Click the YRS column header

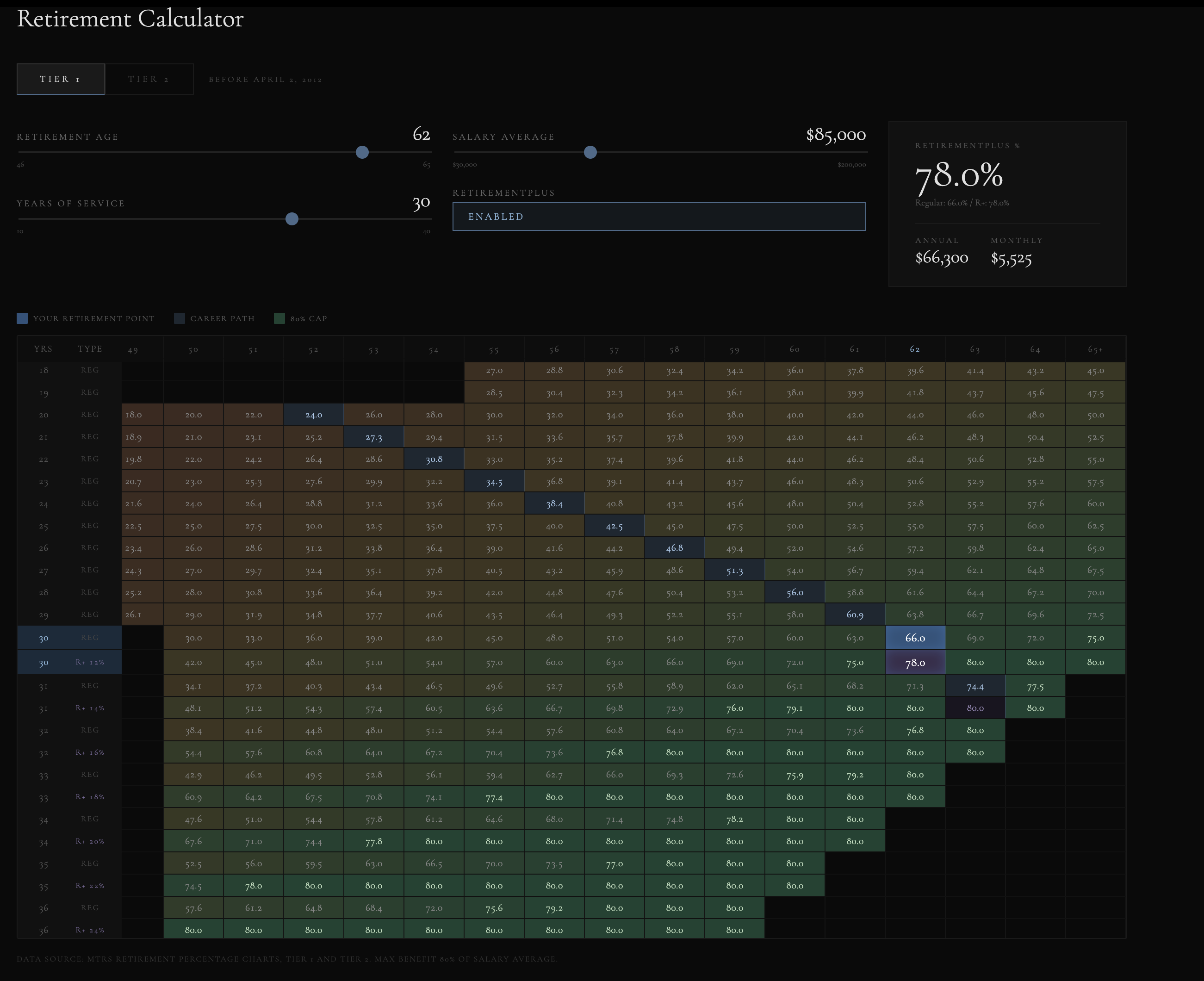[x=43, y=348]
